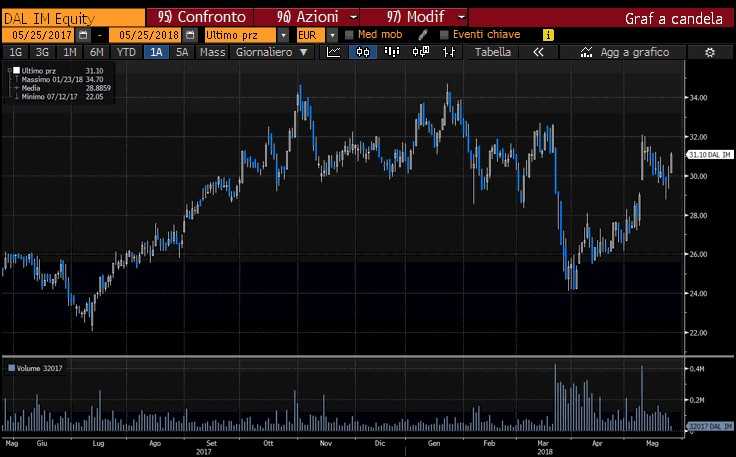The height and width of the screenshot is (457, 736).
Task: Select the 1G time range tab
Action: coord(15,52)
